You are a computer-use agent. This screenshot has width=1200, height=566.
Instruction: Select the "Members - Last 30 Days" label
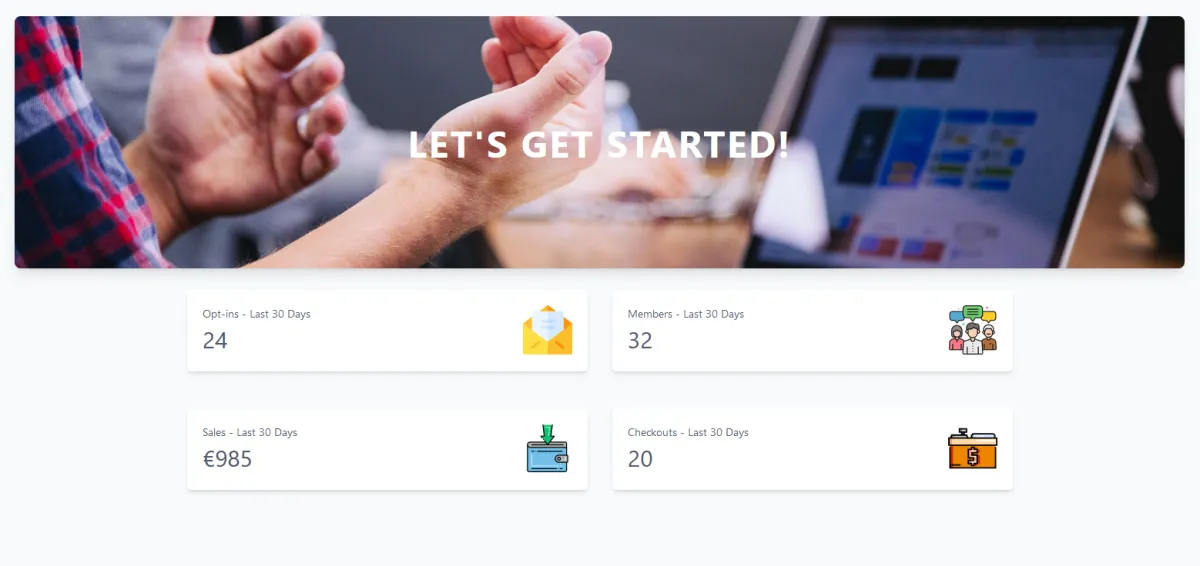tap(686, 314)
